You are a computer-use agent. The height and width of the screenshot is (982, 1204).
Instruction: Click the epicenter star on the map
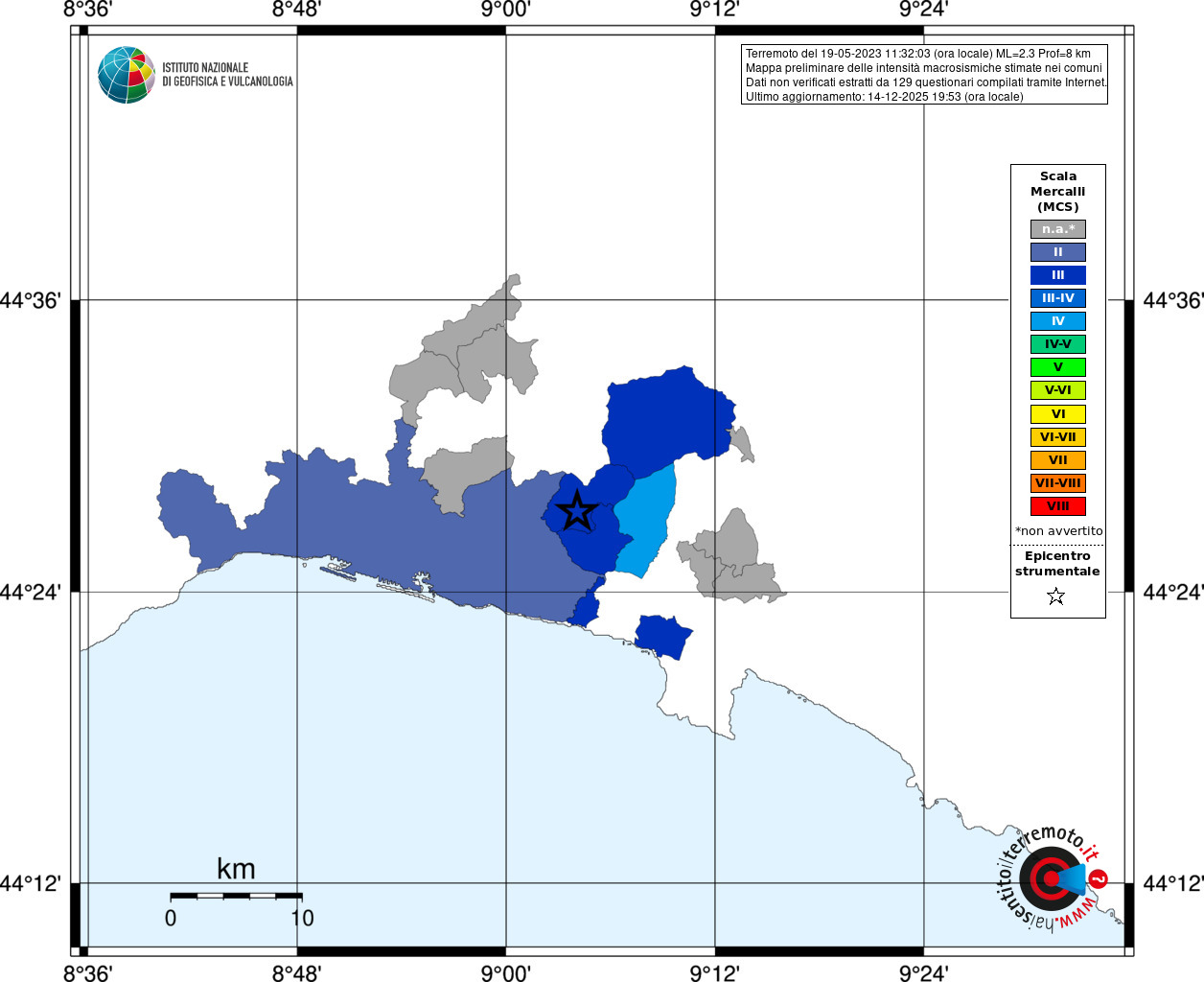(x=576, y=511)
